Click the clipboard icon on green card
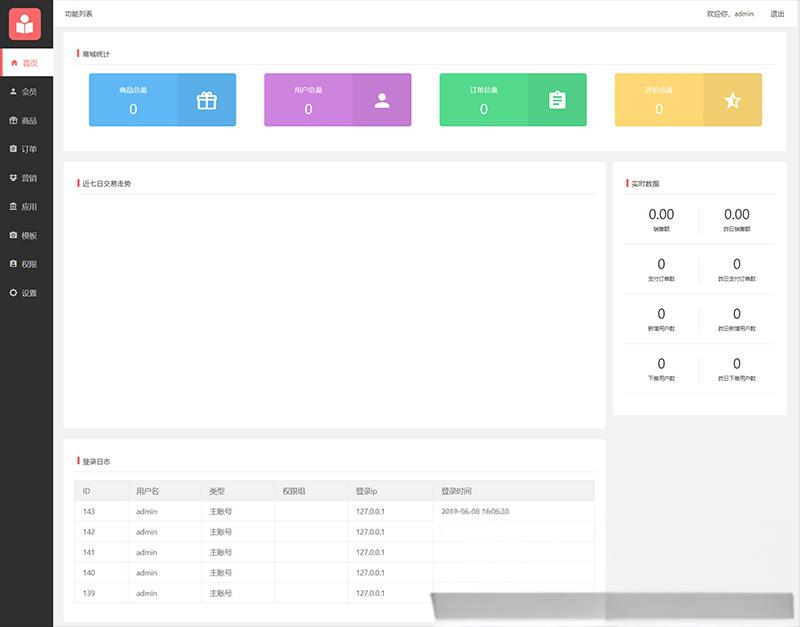The height and width of the screenshot is (627, 800). coord(557,100)
